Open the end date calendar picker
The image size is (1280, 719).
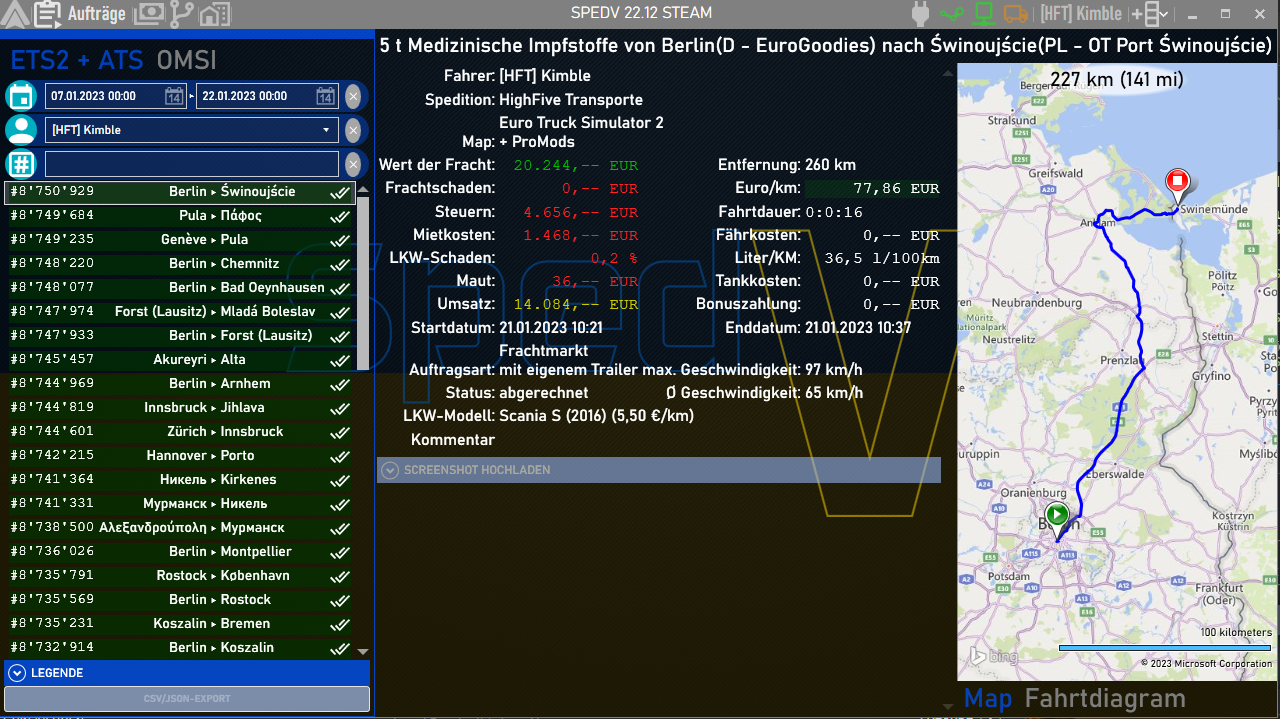coord(325,96)
